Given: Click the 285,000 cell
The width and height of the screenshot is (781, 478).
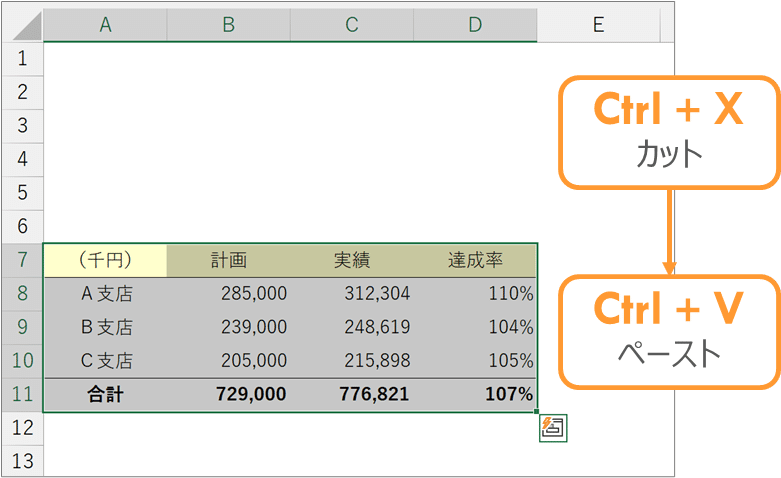Looking at the screenshot, I should [x=229, y=294].
